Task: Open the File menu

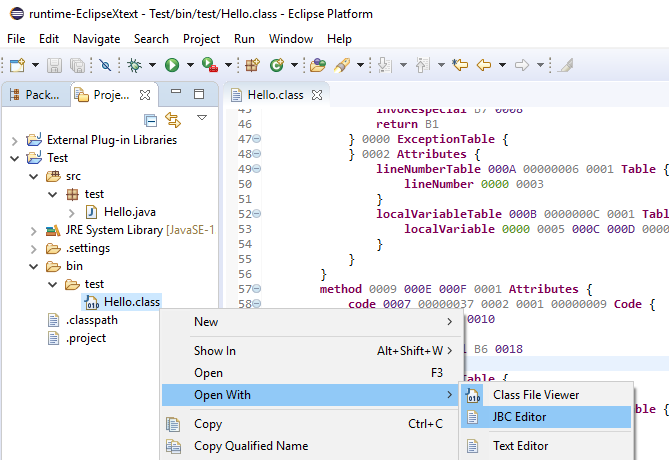Action: pyautogui.click(x=16, y=39)
